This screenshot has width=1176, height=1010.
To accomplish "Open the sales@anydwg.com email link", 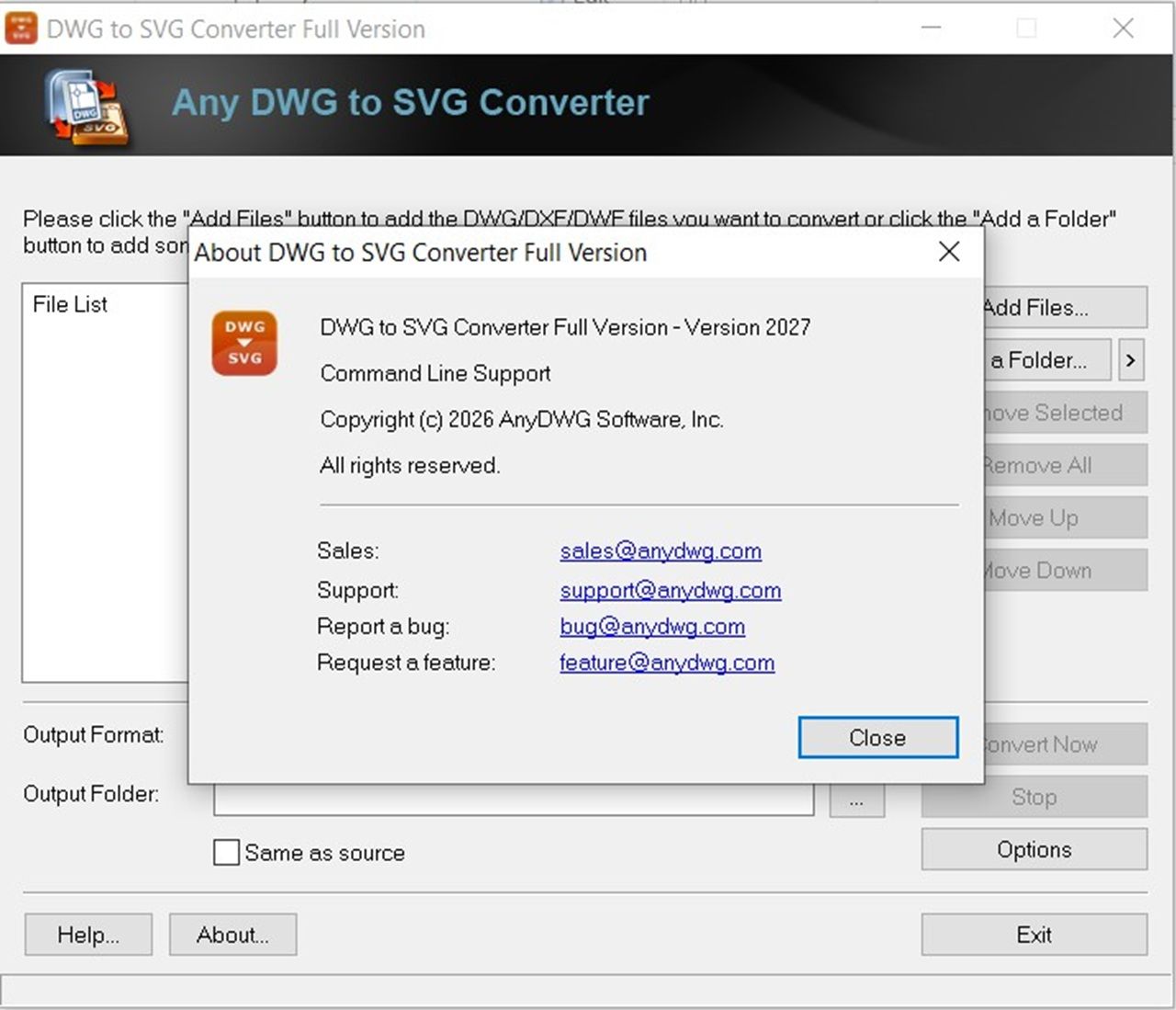I will click(661, 550).
